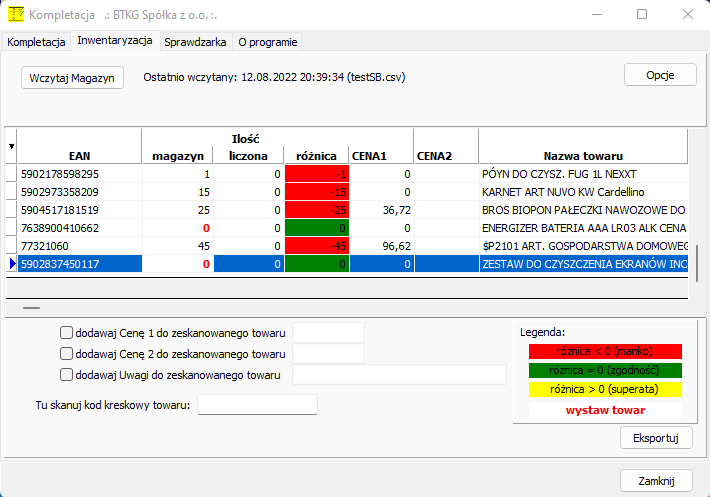
Task: Open the Sprawdzarka tab
Action: click(196, 42)
